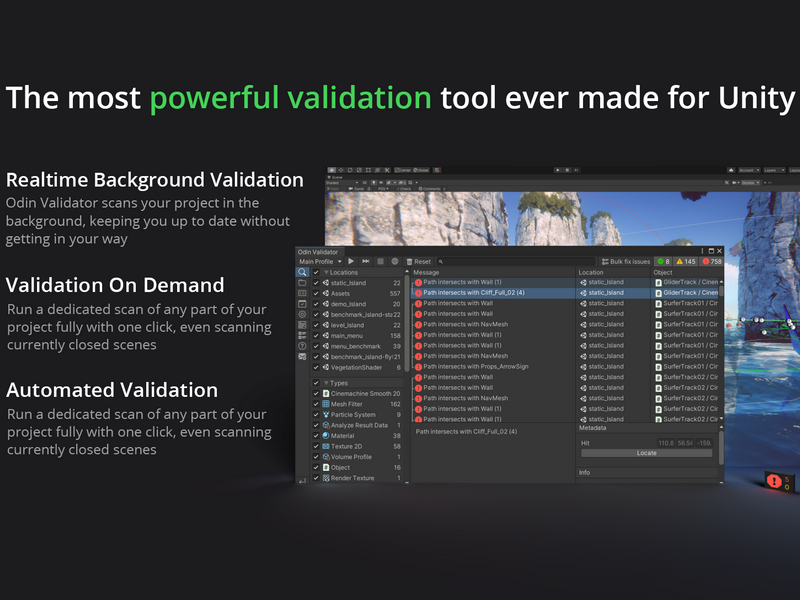Collapse the Locations group triangle
The height and width of the screenshot is (600, 800).
[326, 272]
